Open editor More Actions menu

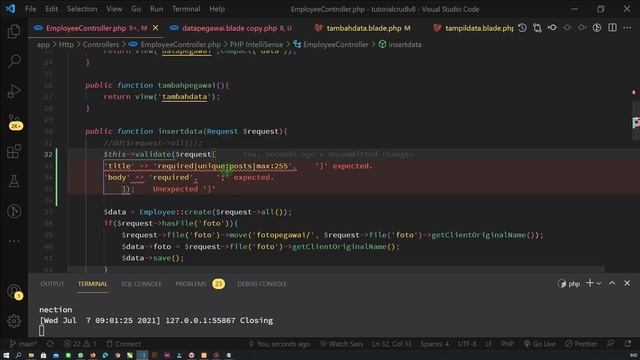[x=627, y=28]
